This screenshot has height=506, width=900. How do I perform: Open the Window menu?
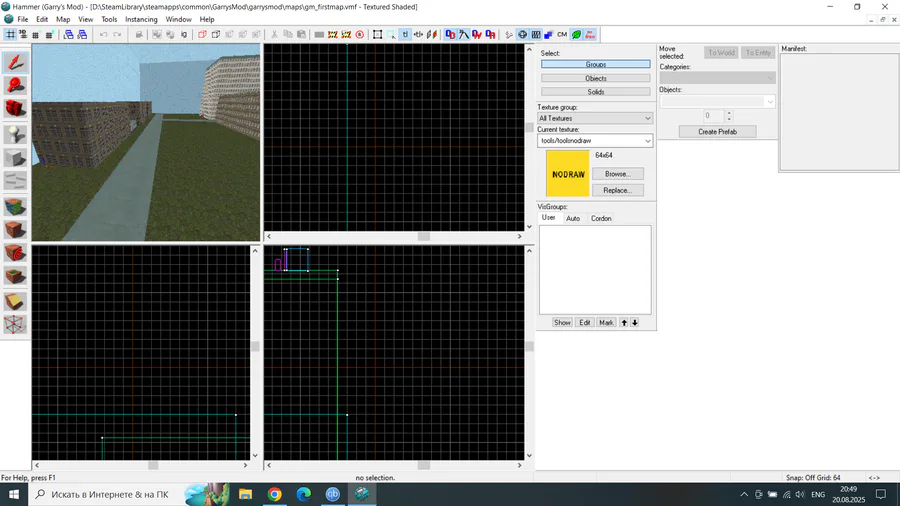(179, 19)
